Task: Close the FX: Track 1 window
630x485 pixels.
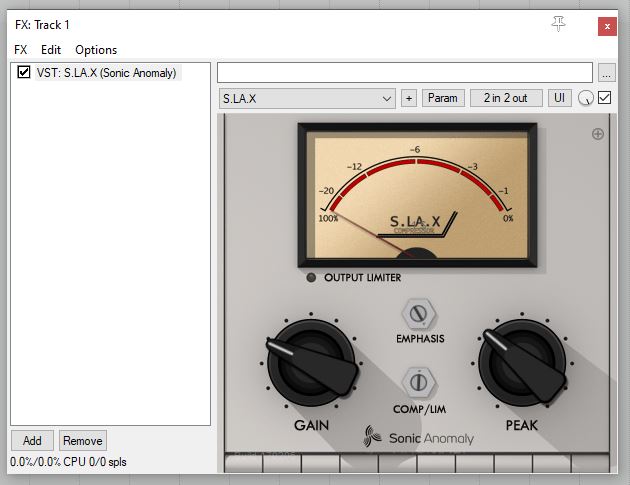Action: click(x=607, y=27)
